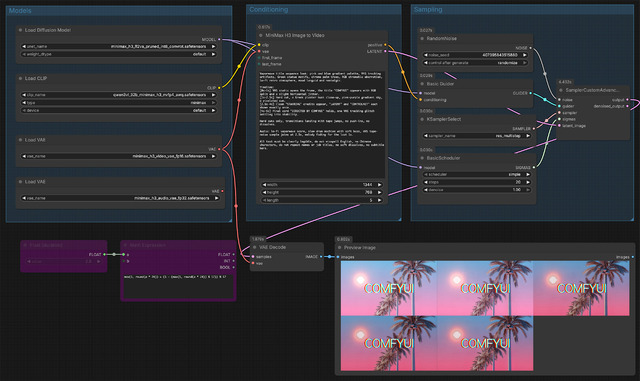
Task: Click the Math Expression node title bar
Action: coord(178,245)
